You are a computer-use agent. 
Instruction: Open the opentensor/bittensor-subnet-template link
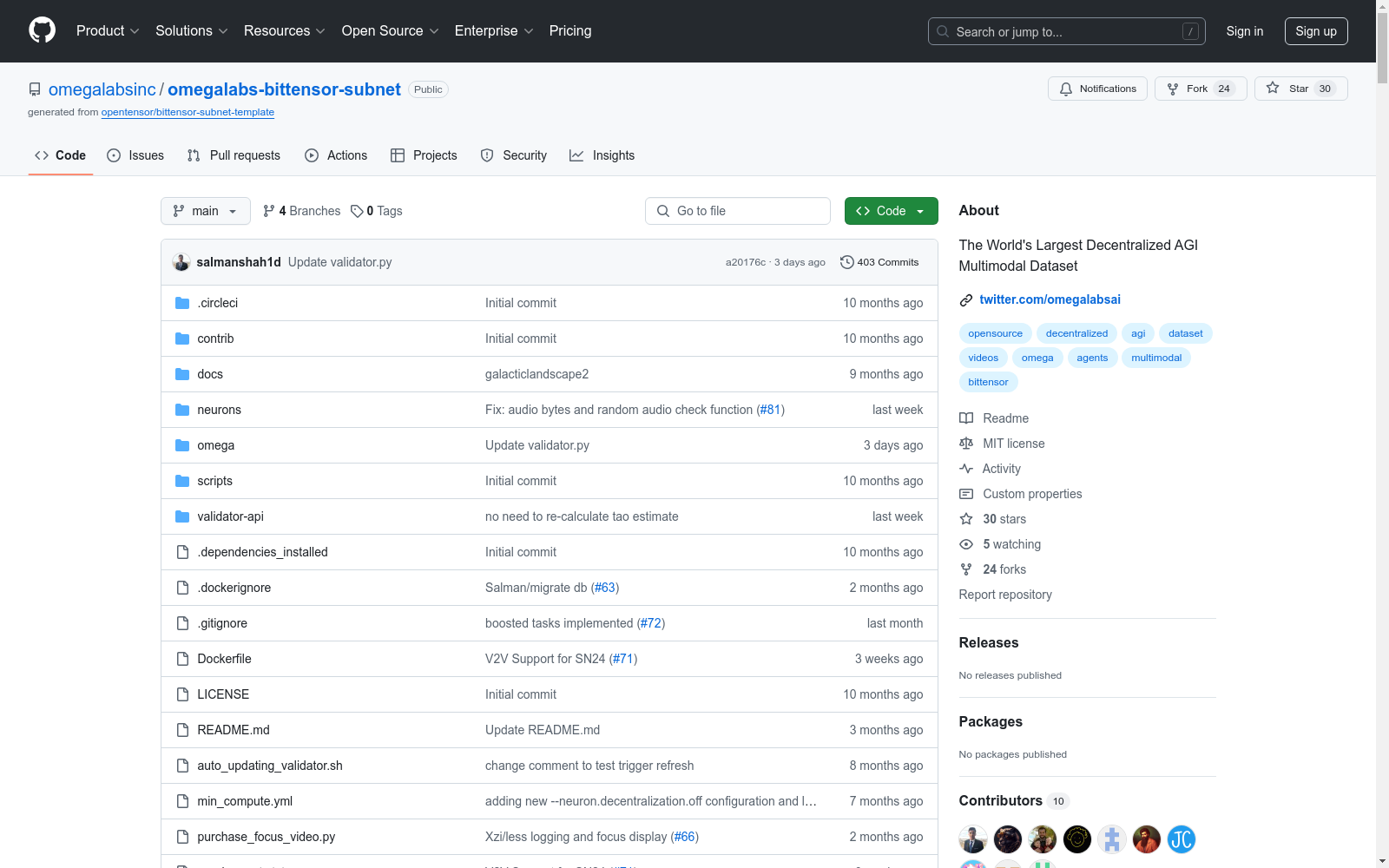(x=188, y=112)
